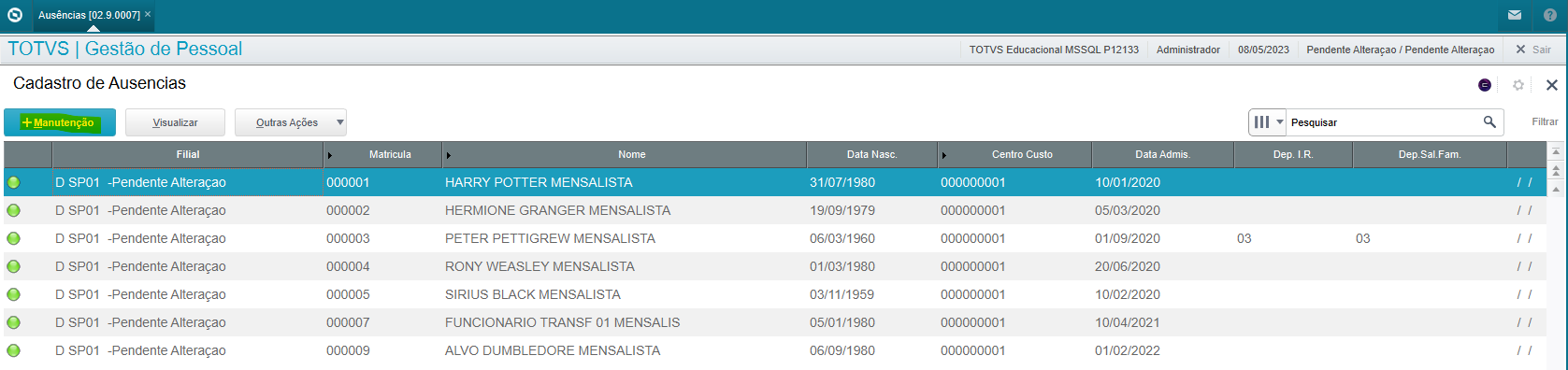Jump to first record with top scroll arrow
This screenshot has width=1568, height=370.
pos(1556,151)
